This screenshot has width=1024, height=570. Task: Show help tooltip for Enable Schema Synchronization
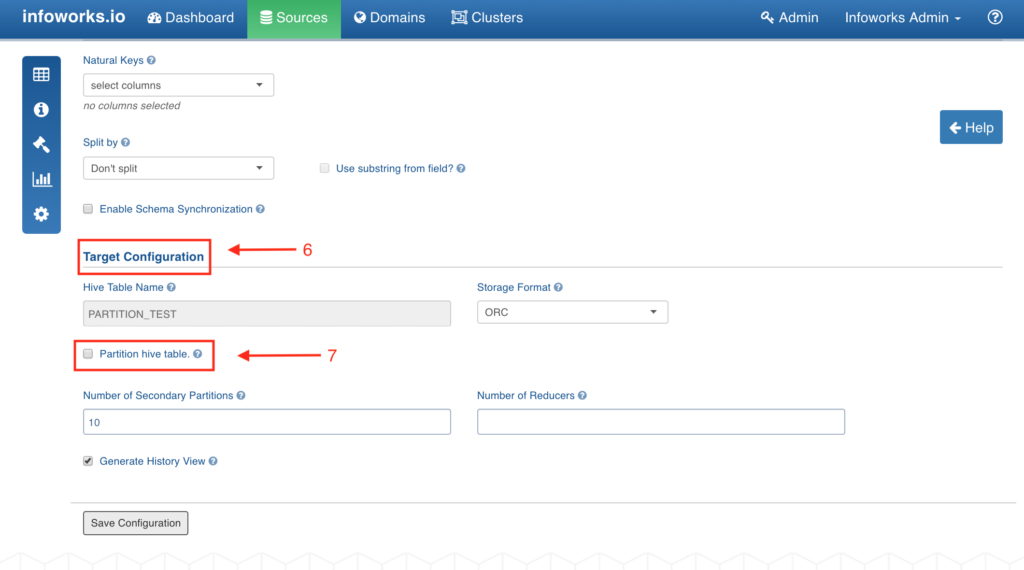point(261,209)
